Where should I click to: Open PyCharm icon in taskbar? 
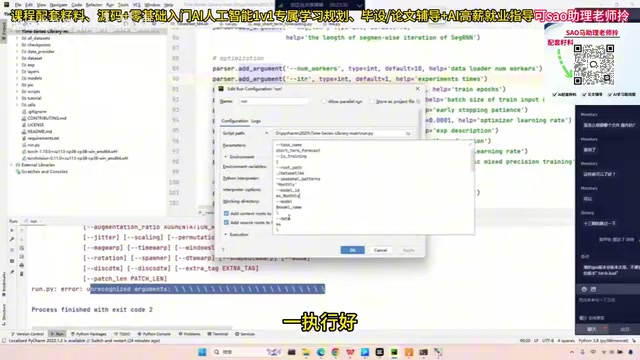point(394,352)
